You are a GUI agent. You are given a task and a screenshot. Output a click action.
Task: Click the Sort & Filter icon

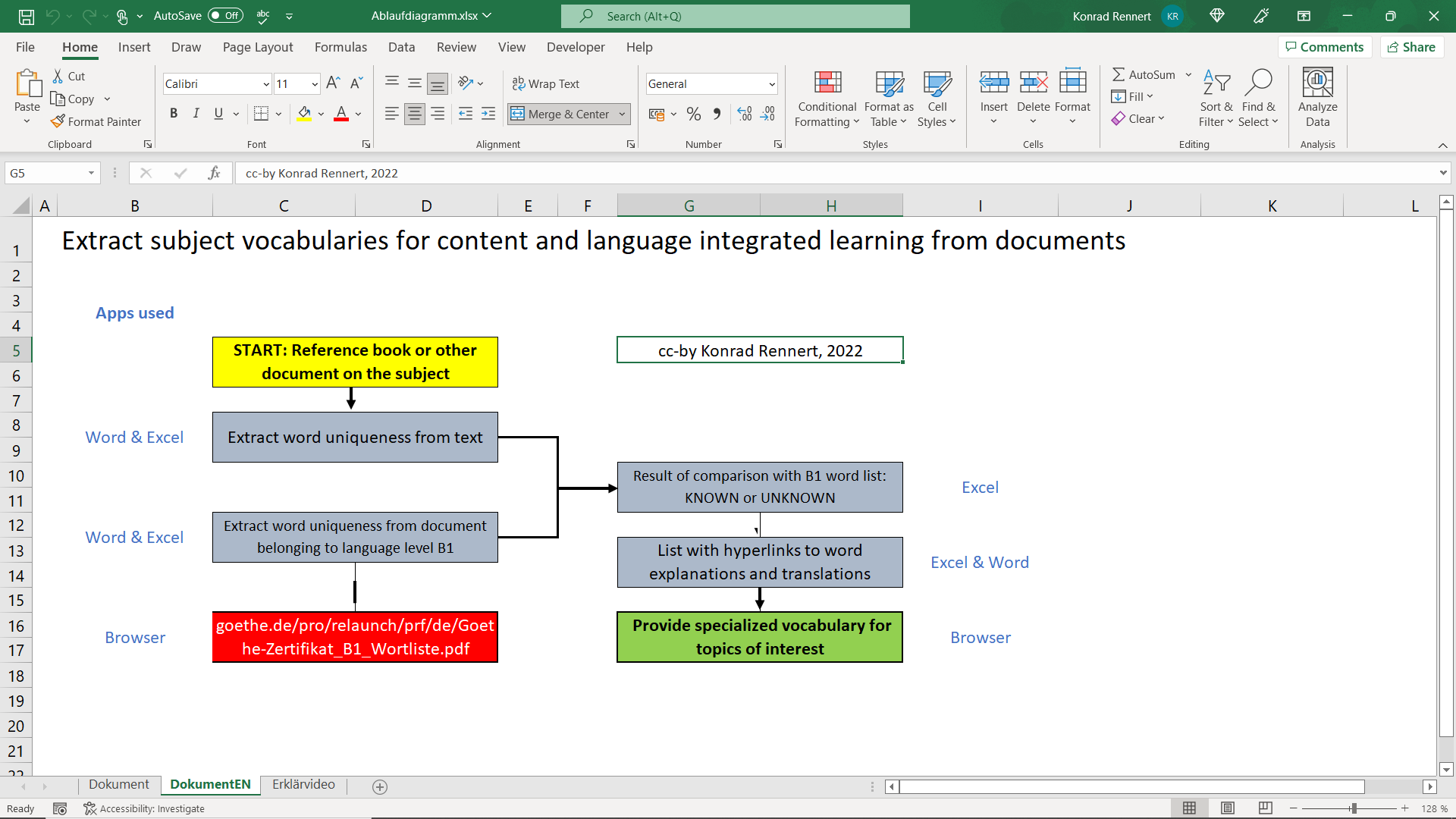tap(1216, 82)
